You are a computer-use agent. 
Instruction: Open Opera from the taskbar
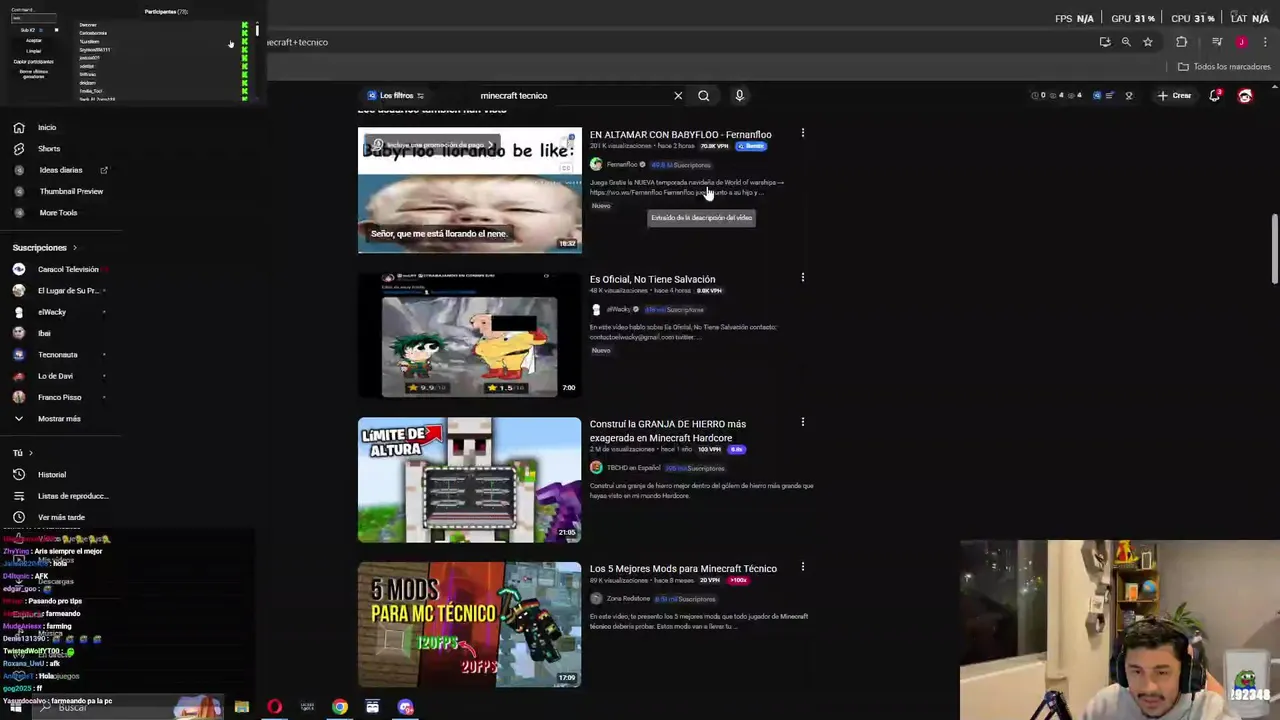(x=274, y=707)
